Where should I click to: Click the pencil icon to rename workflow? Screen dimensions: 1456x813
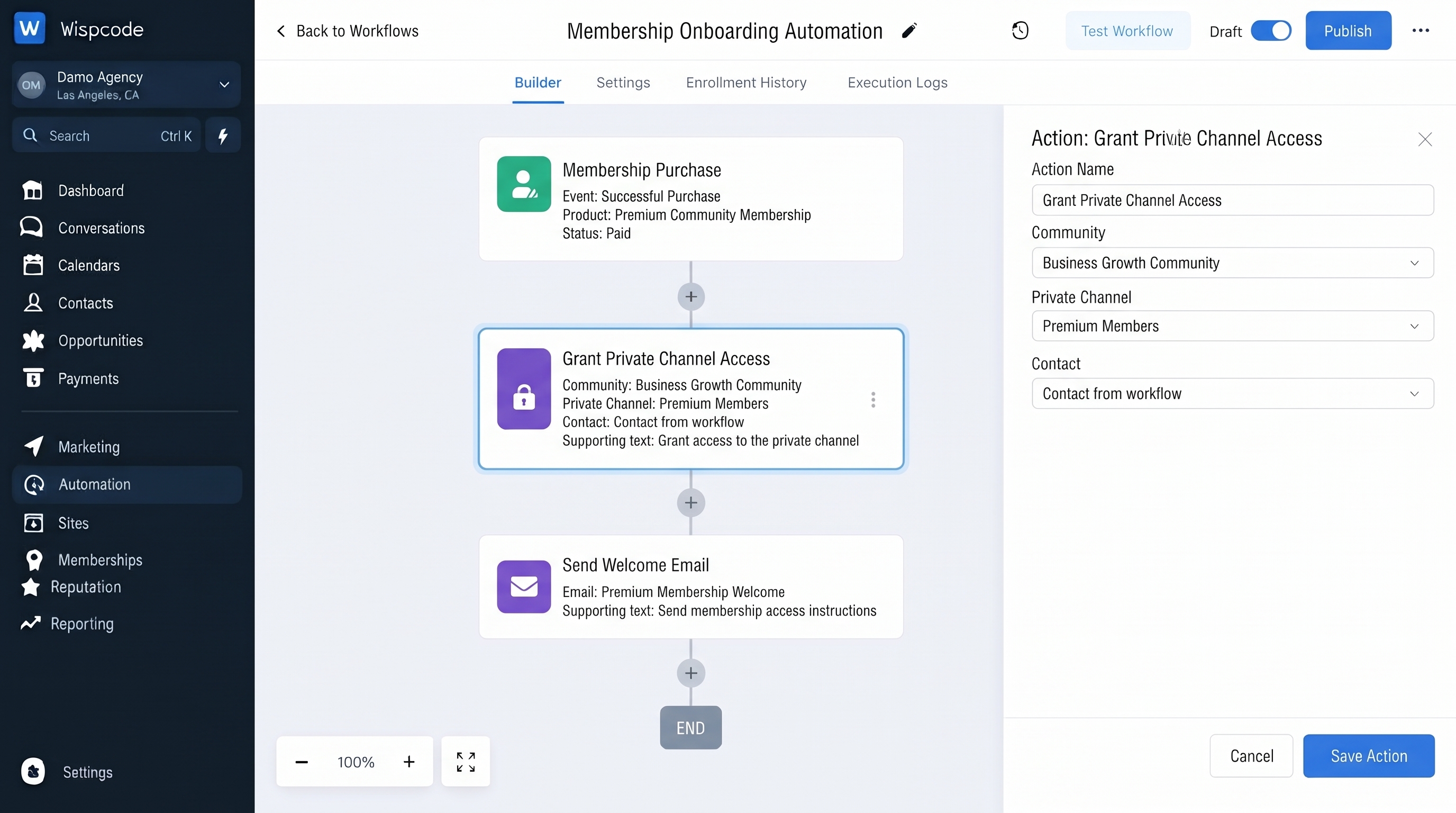909,31
